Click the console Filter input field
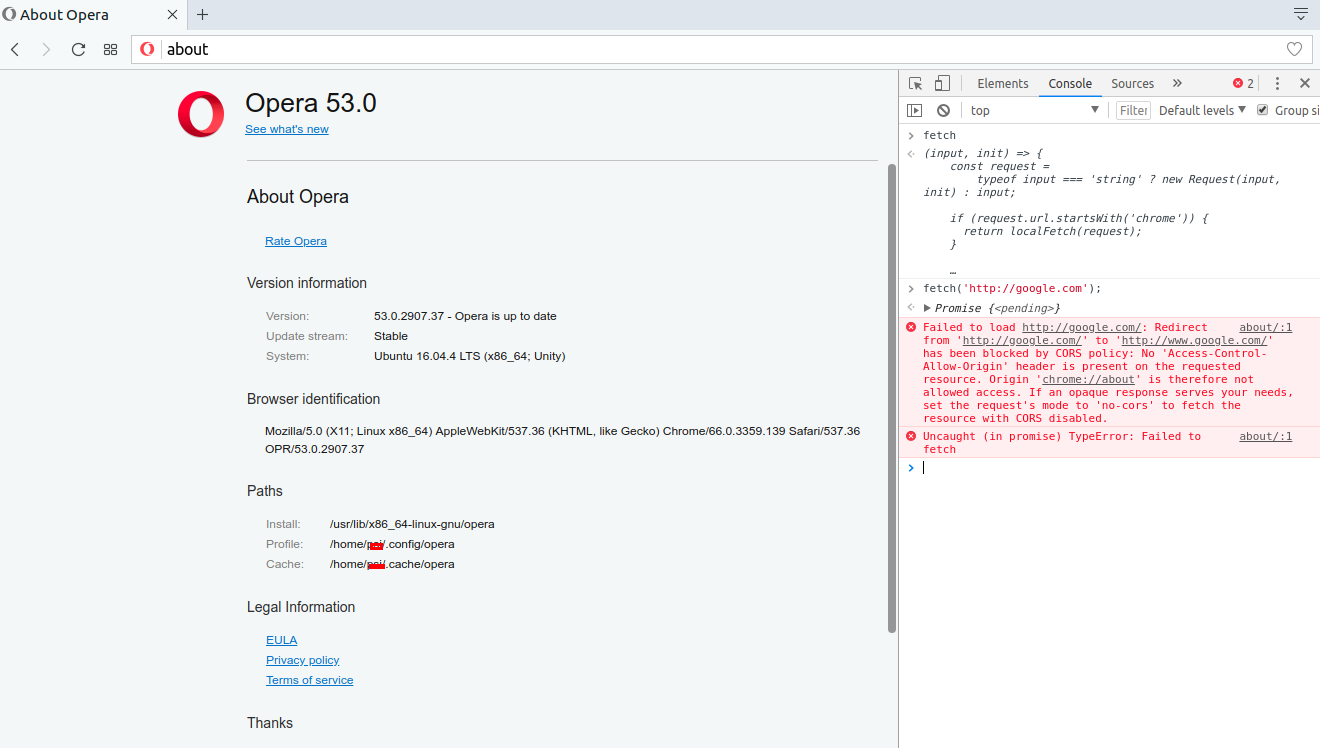Viewport: 1320px width, 748px height. [1133, 110]
